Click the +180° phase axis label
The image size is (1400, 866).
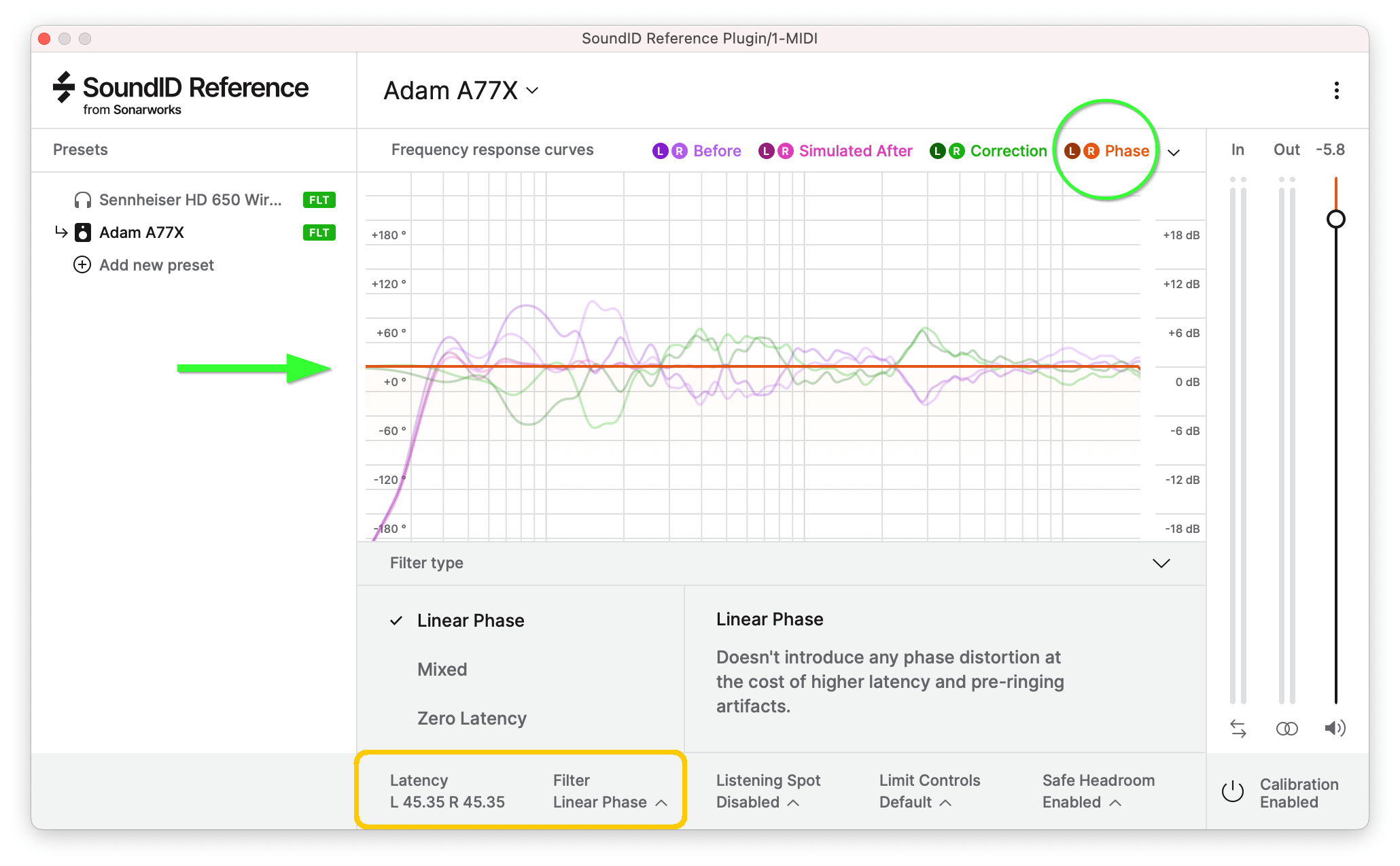[389, 235]
